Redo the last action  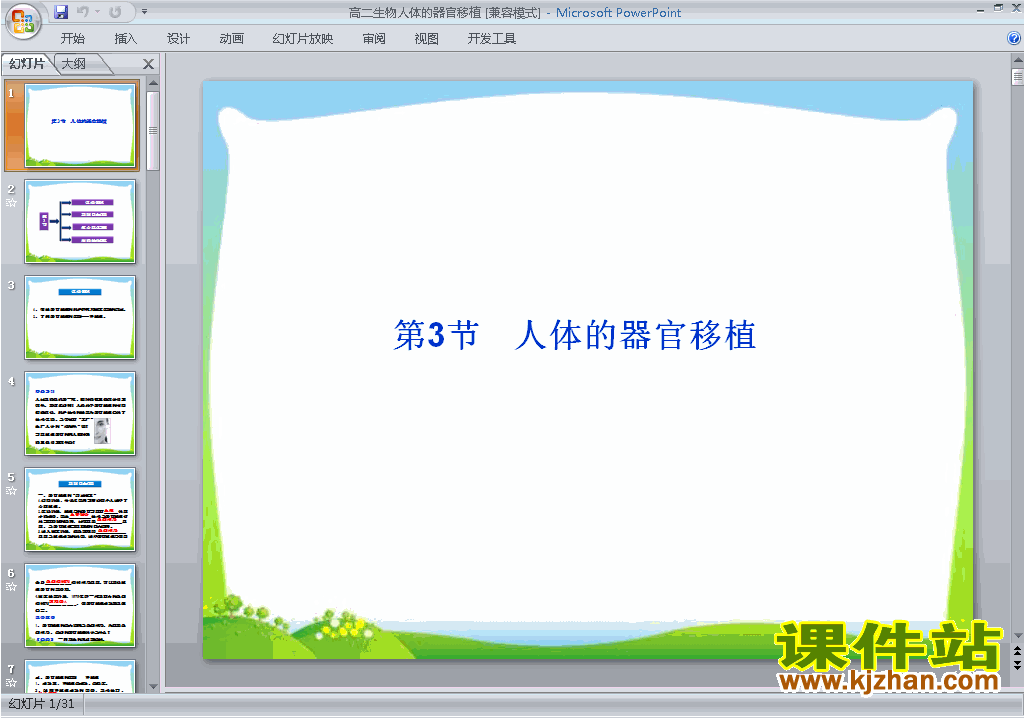[115, 12]
